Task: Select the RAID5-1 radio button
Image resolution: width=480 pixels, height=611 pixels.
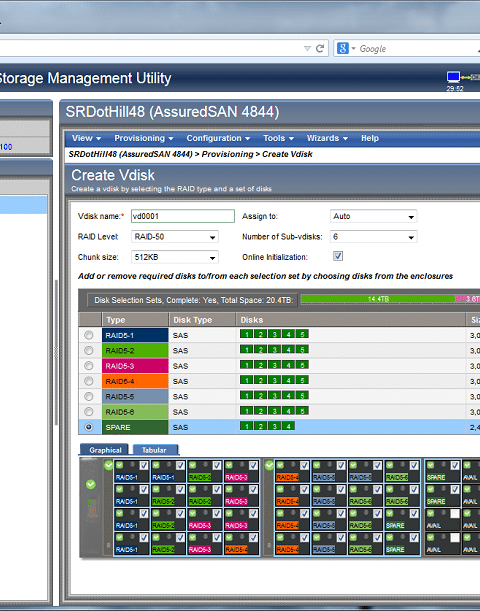Action: click(89, 335)
